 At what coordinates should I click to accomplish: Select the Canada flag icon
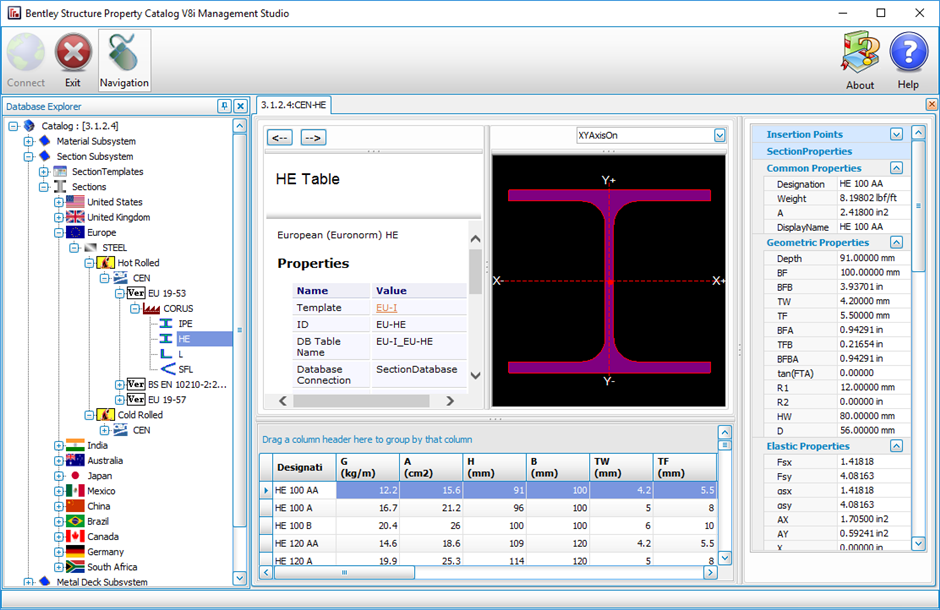(75, 536)
